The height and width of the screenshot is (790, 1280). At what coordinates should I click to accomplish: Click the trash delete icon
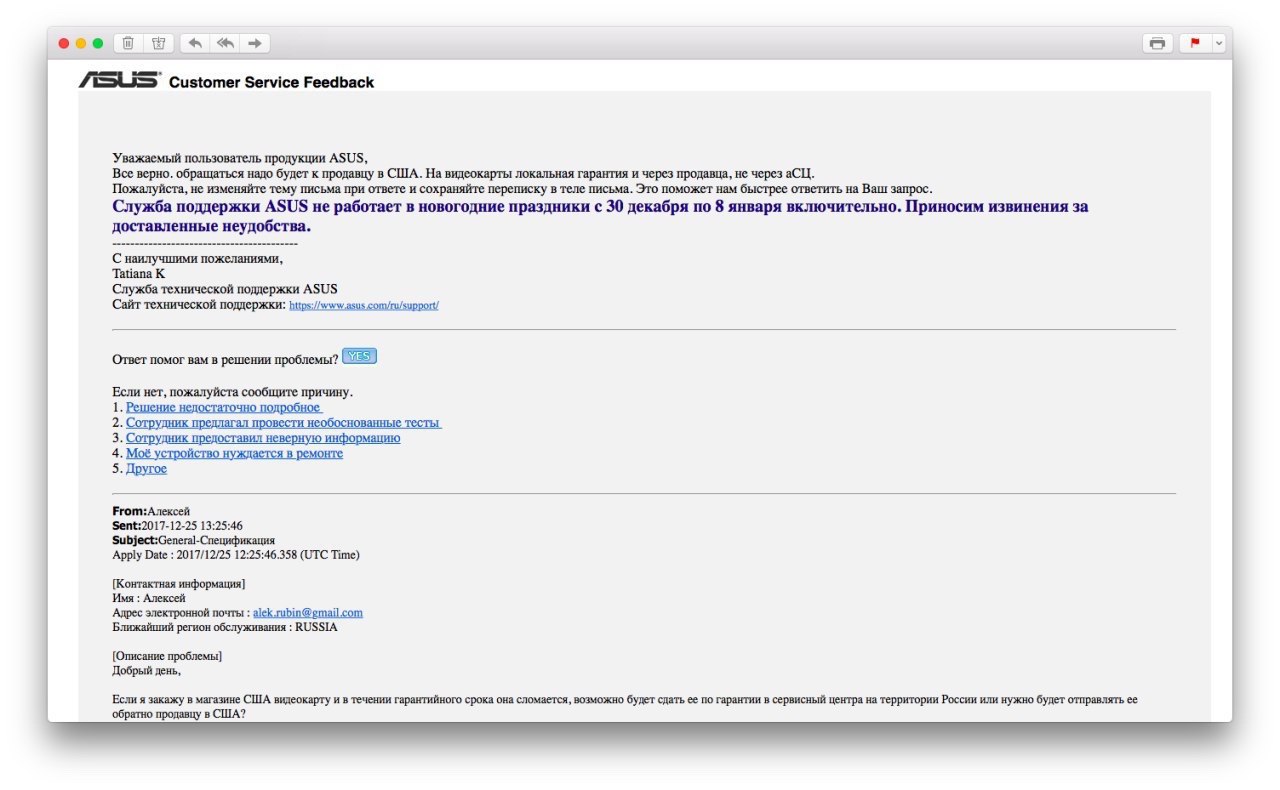pyautogui.click(x=128, y=43)
